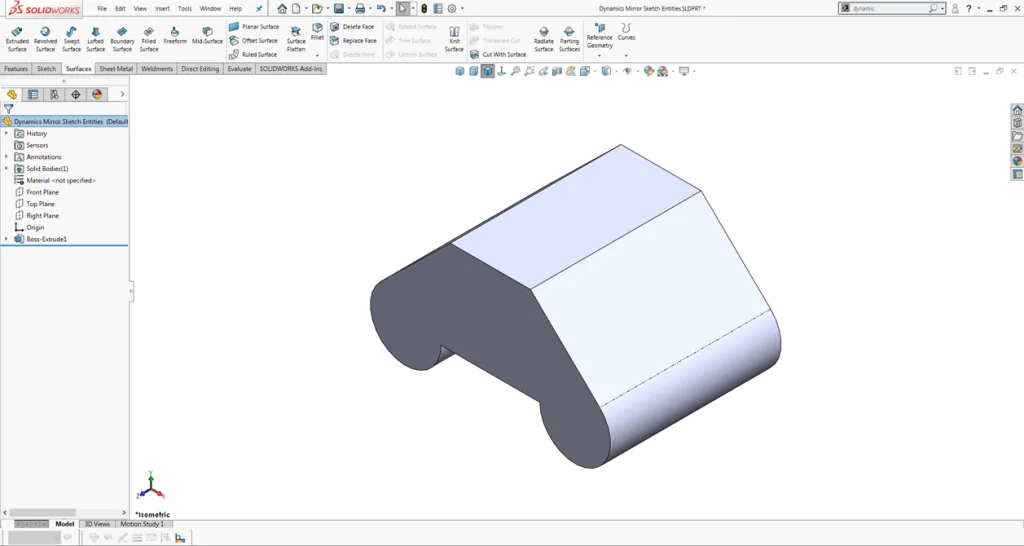Select the Mid-Surface tool

click(x=207, y=35)
